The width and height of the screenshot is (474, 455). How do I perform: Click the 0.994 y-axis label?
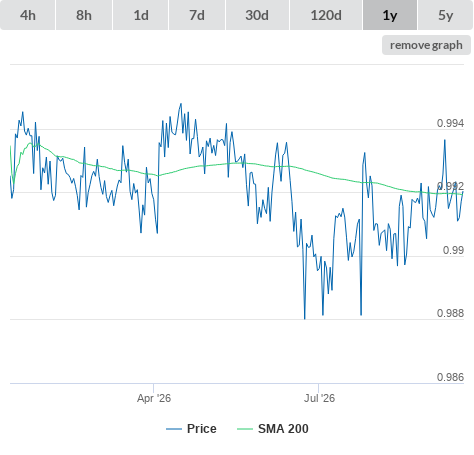tap(450, 123)
